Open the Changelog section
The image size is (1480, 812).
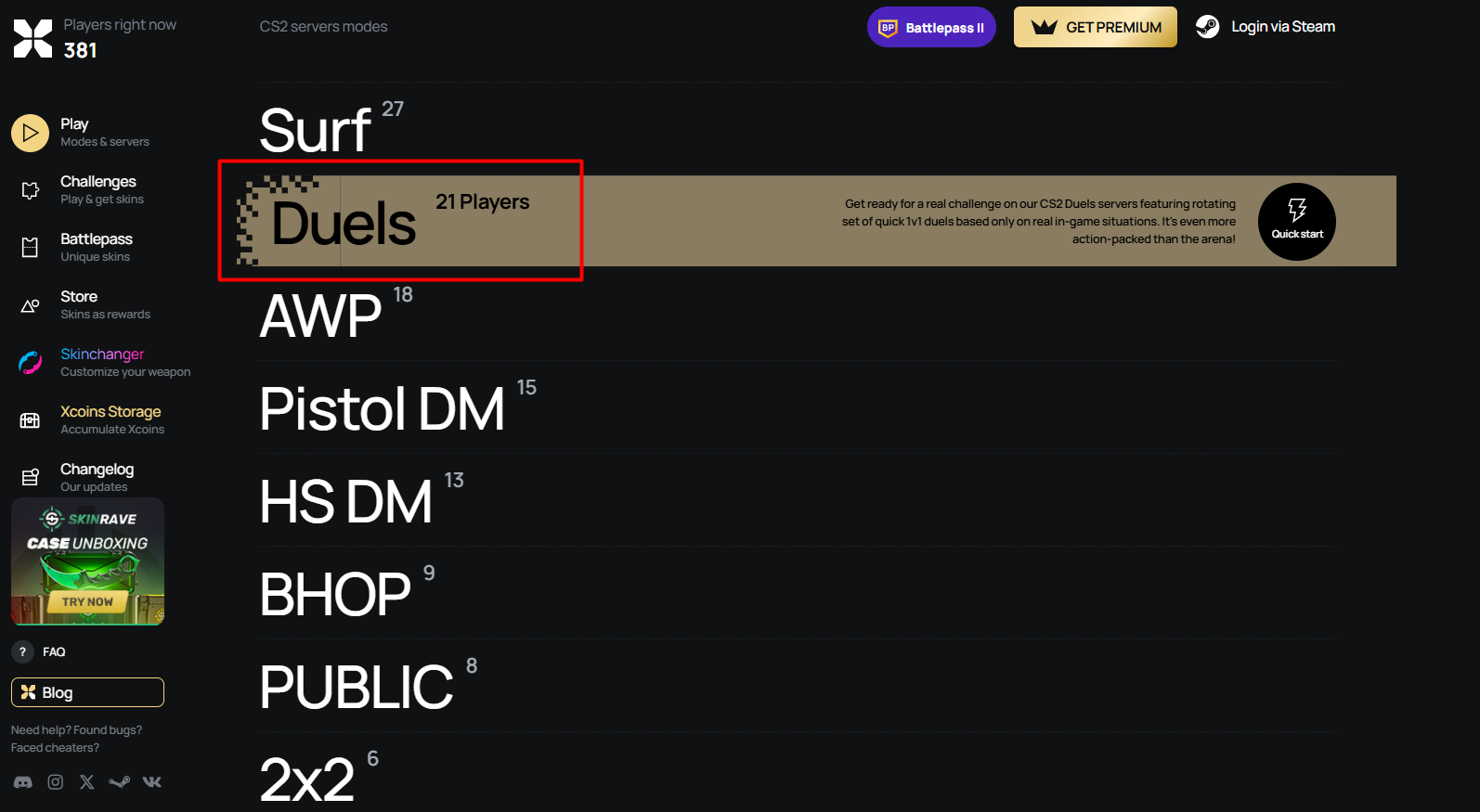point(97,477)
